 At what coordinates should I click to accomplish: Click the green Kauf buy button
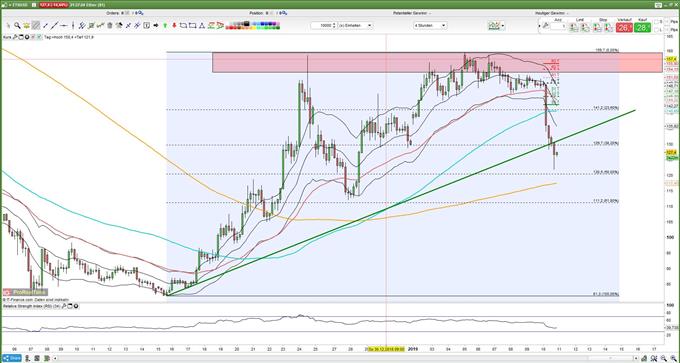(642, 28)
